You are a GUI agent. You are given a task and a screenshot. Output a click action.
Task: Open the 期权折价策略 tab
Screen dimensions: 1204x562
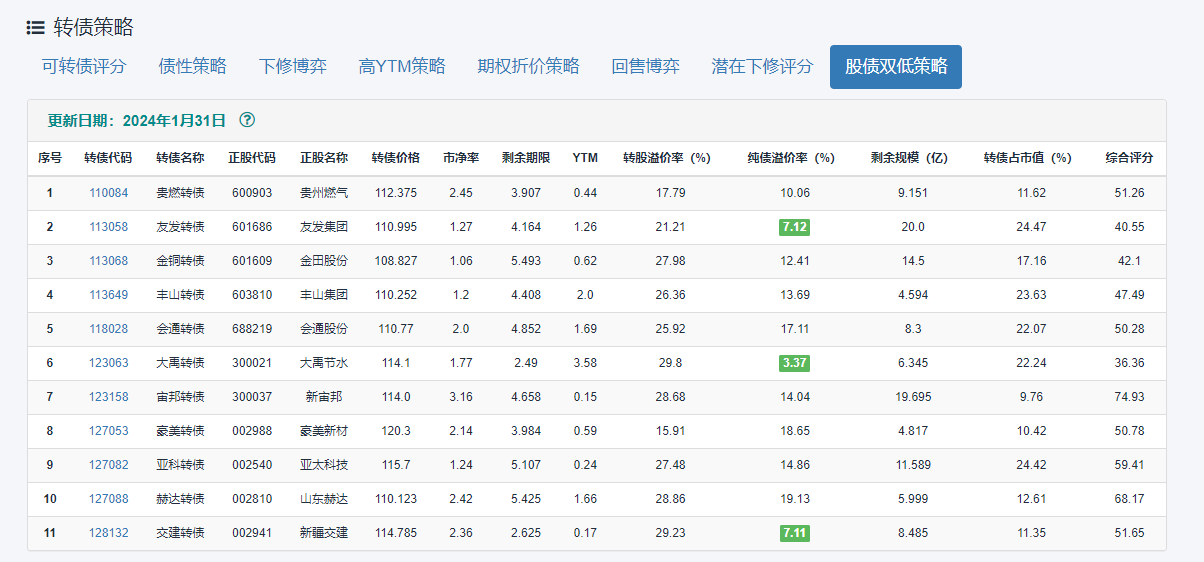[528, 67]
